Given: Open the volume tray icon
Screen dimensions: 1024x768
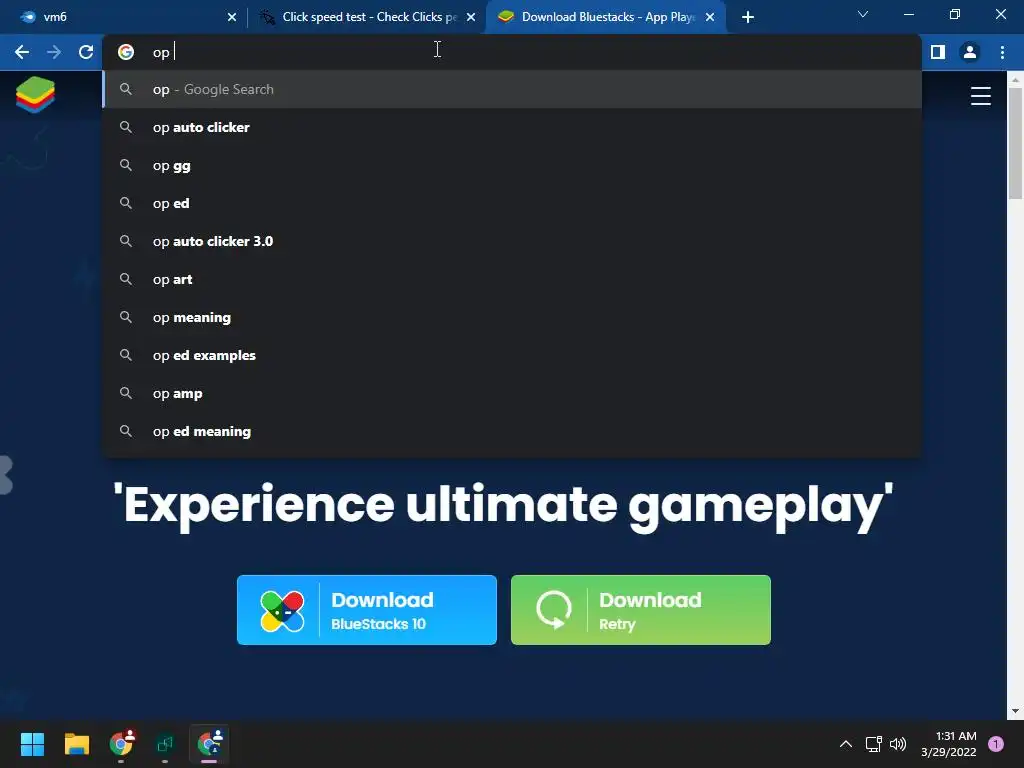Looking at the screenshot, I should pyautogui.click(x=899, y=744).
